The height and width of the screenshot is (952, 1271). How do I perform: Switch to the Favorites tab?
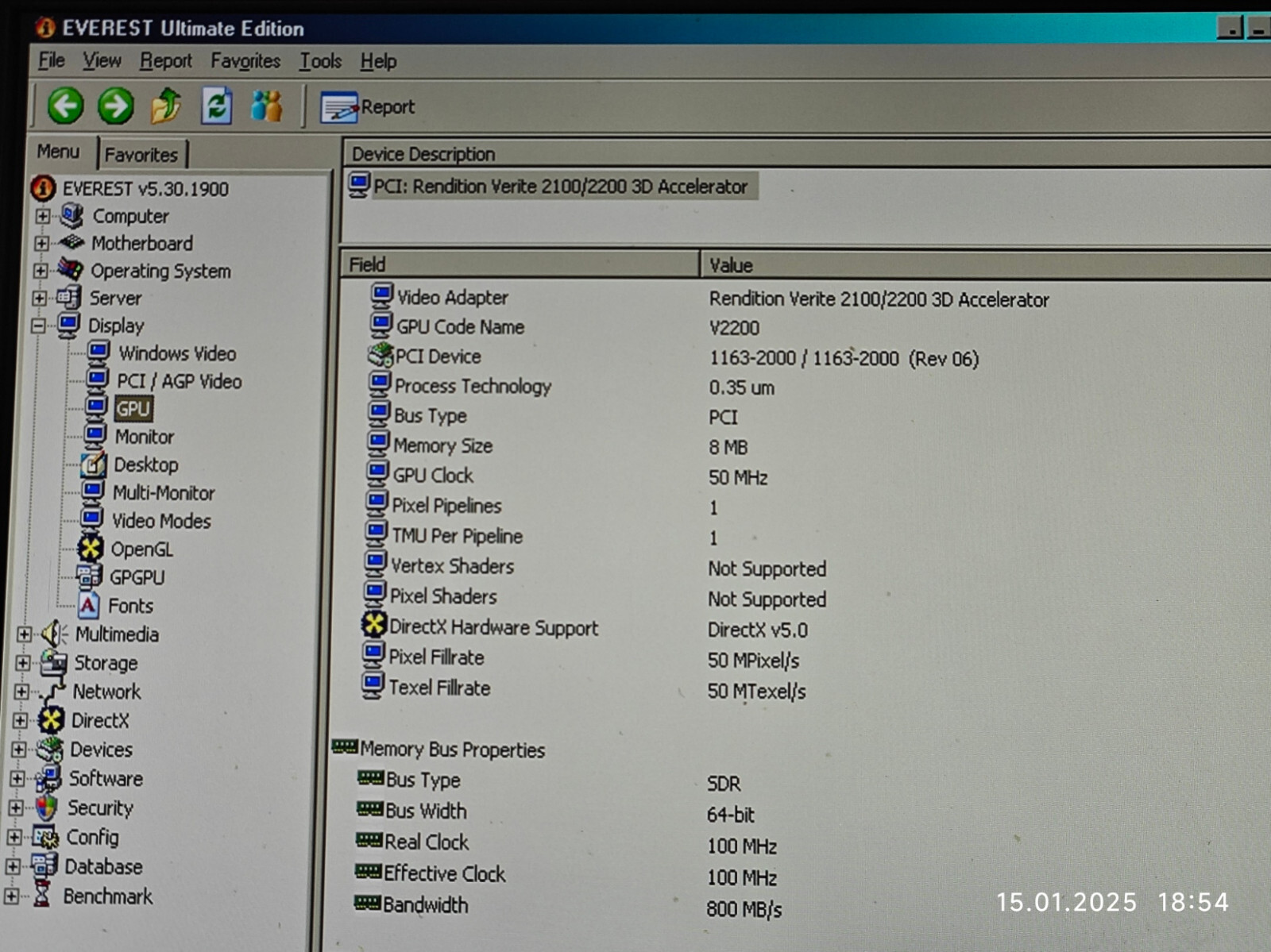click(141, 155)
